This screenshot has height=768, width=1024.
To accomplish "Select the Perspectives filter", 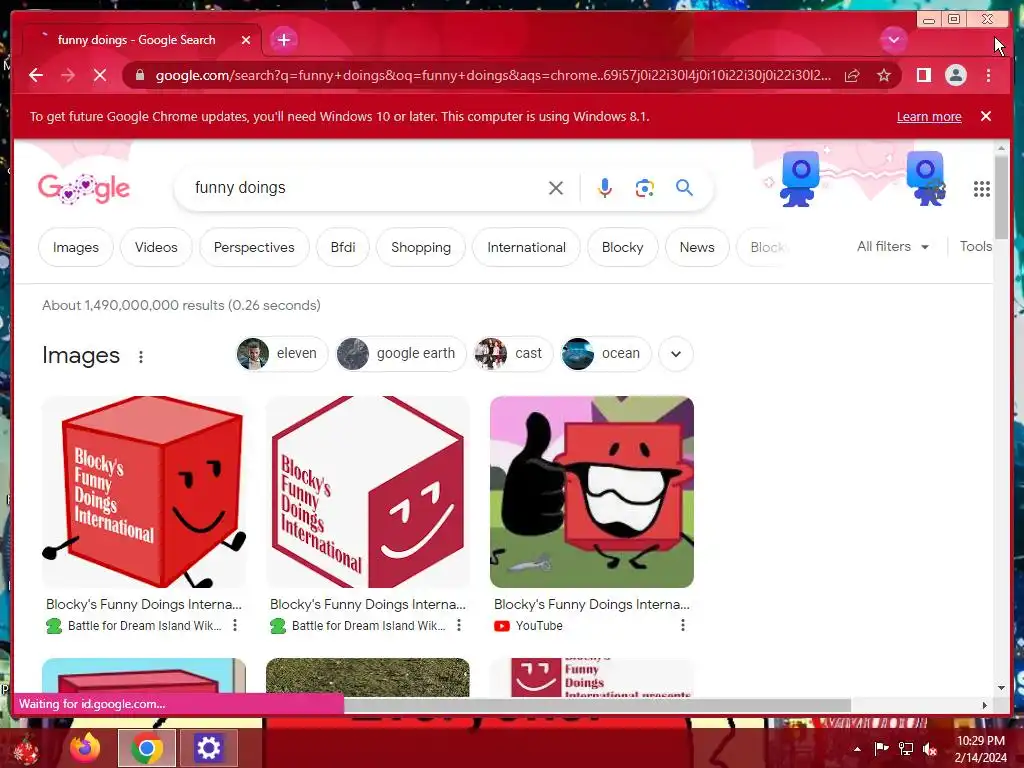I will [254, 248].
